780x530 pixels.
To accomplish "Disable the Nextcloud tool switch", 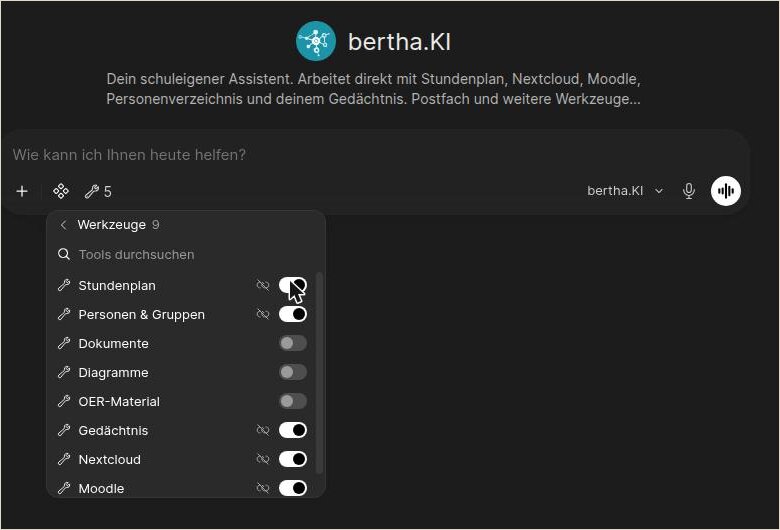I will [292, 459].
